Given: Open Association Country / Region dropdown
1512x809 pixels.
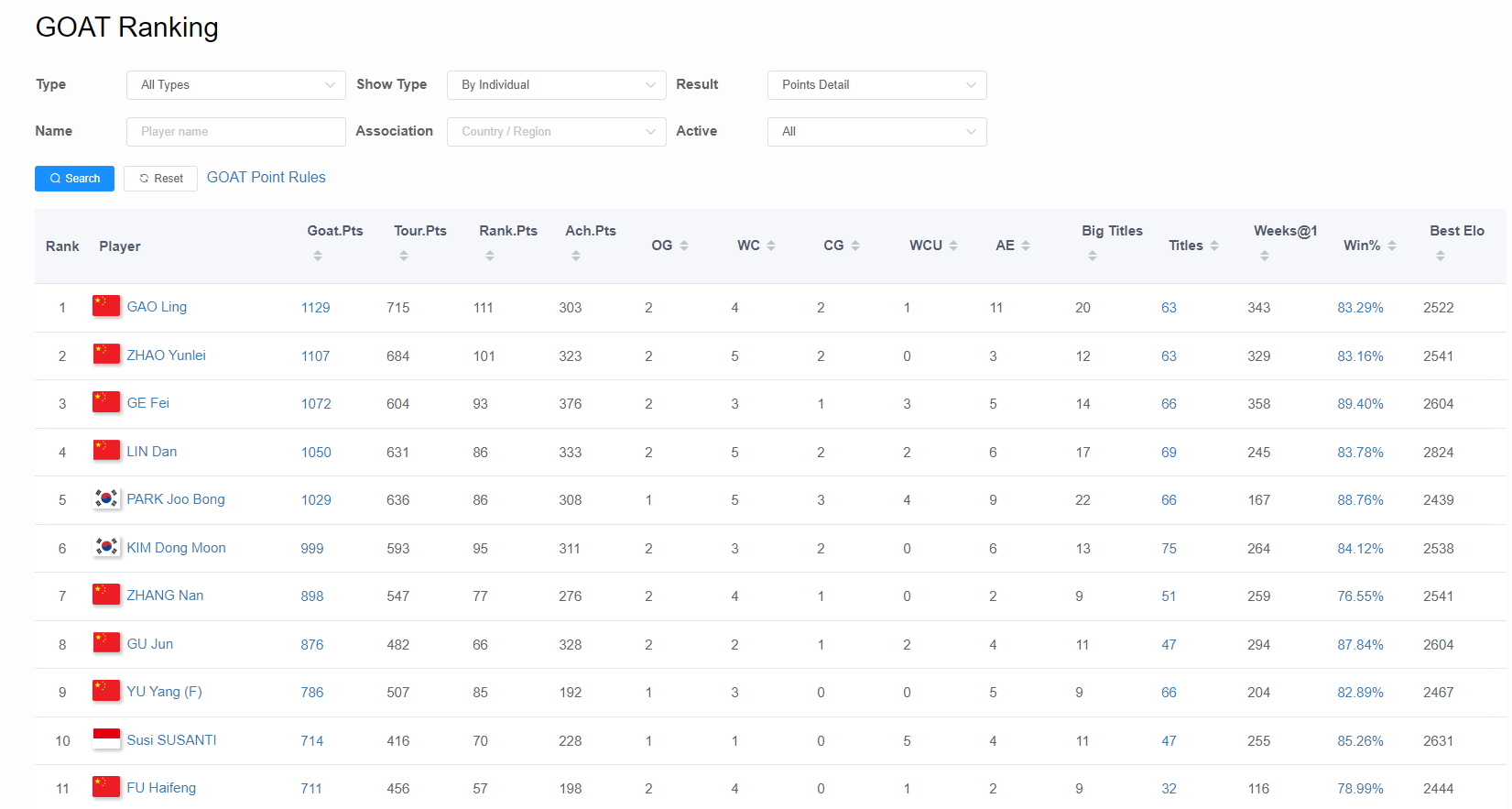Looking at the screenshot, I should [x=557, y=131].
